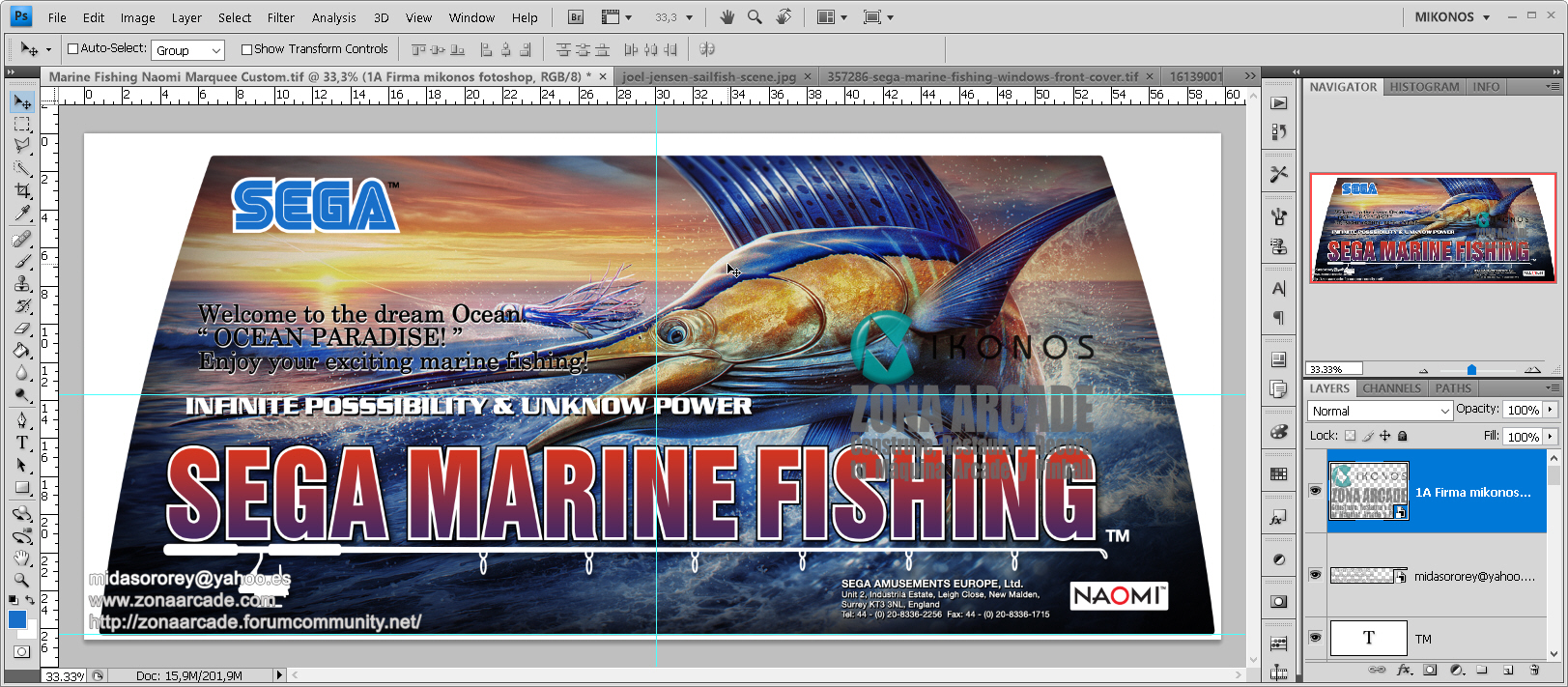Select the Paint Bucket tool
The image size is (1568, 687).
(22, 350)
